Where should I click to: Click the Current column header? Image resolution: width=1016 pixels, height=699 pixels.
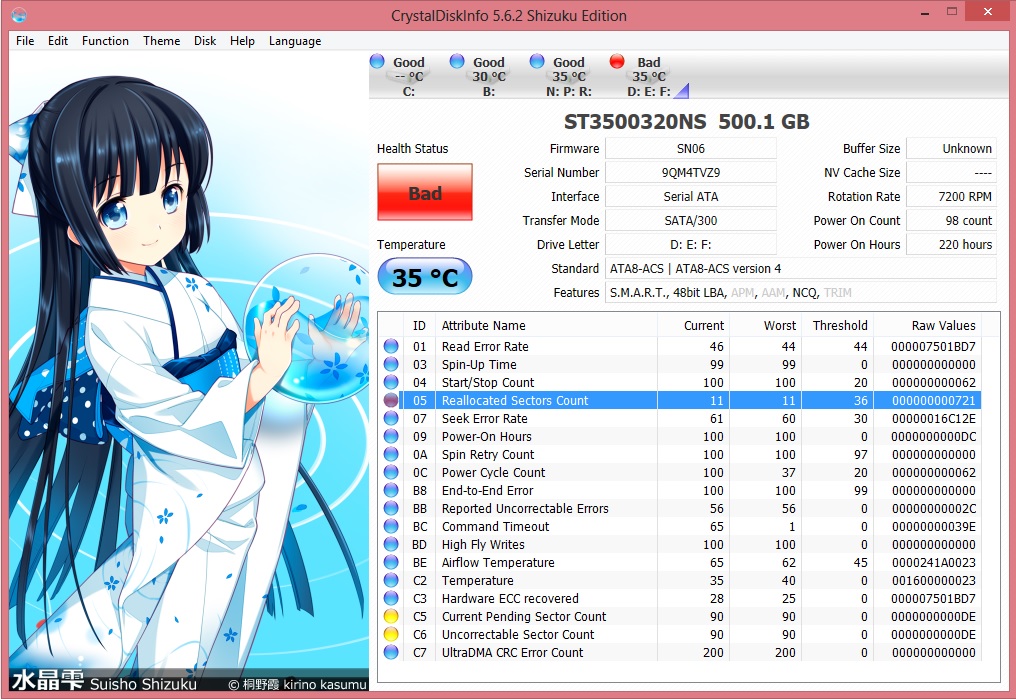[693, 325]
